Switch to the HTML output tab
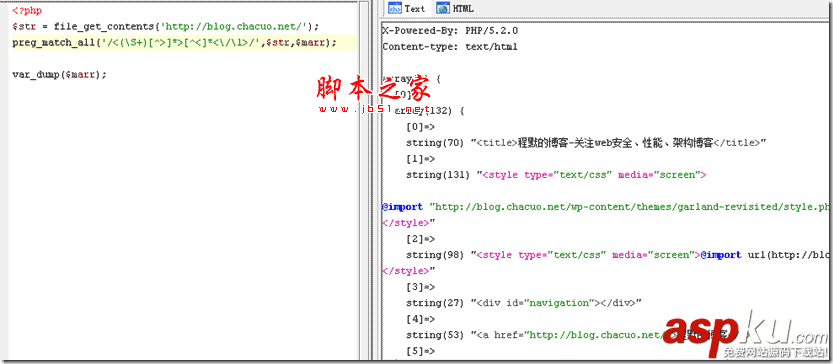The height and width of the screenshot is (364, 833). coord(455,9)
